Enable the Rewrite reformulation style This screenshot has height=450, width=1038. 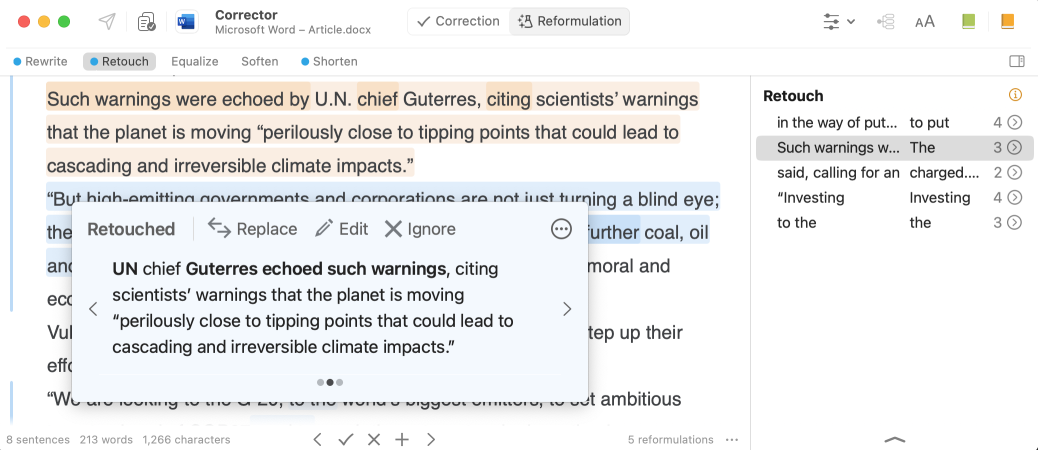click(40, 62)
